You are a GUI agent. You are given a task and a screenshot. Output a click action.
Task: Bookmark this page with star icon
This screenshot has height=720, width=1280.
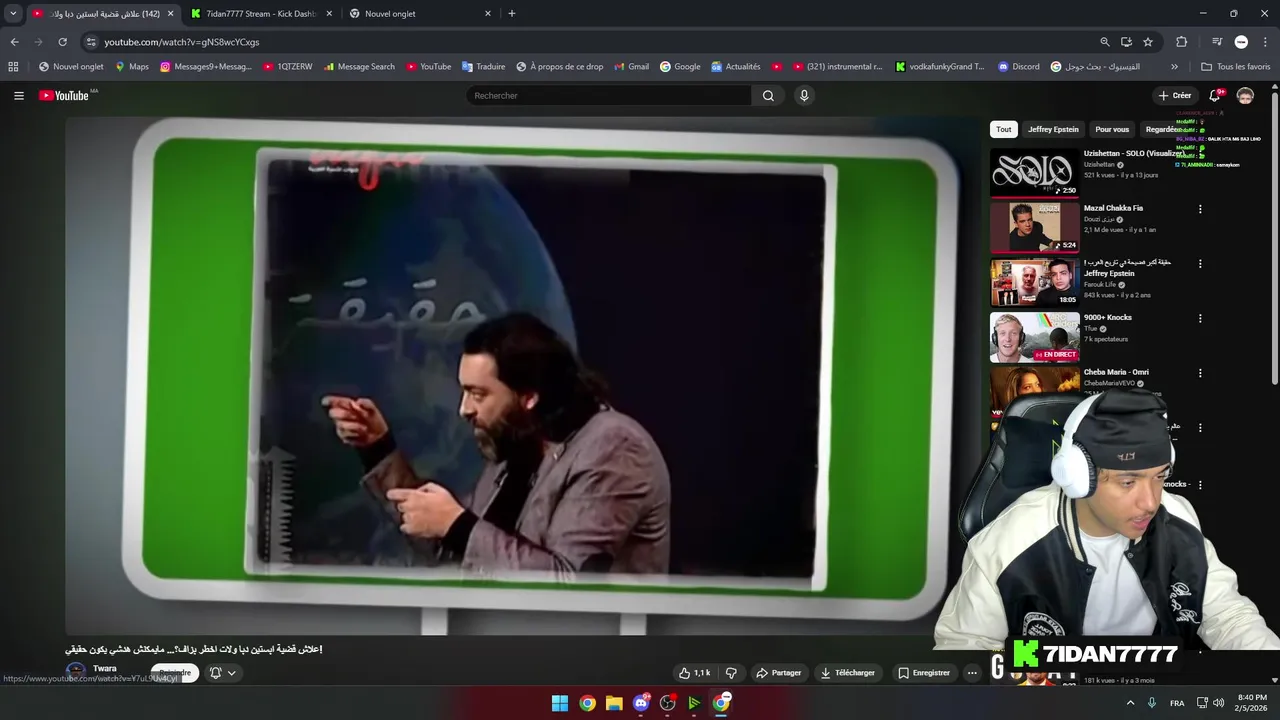[x=1148, y=42]
